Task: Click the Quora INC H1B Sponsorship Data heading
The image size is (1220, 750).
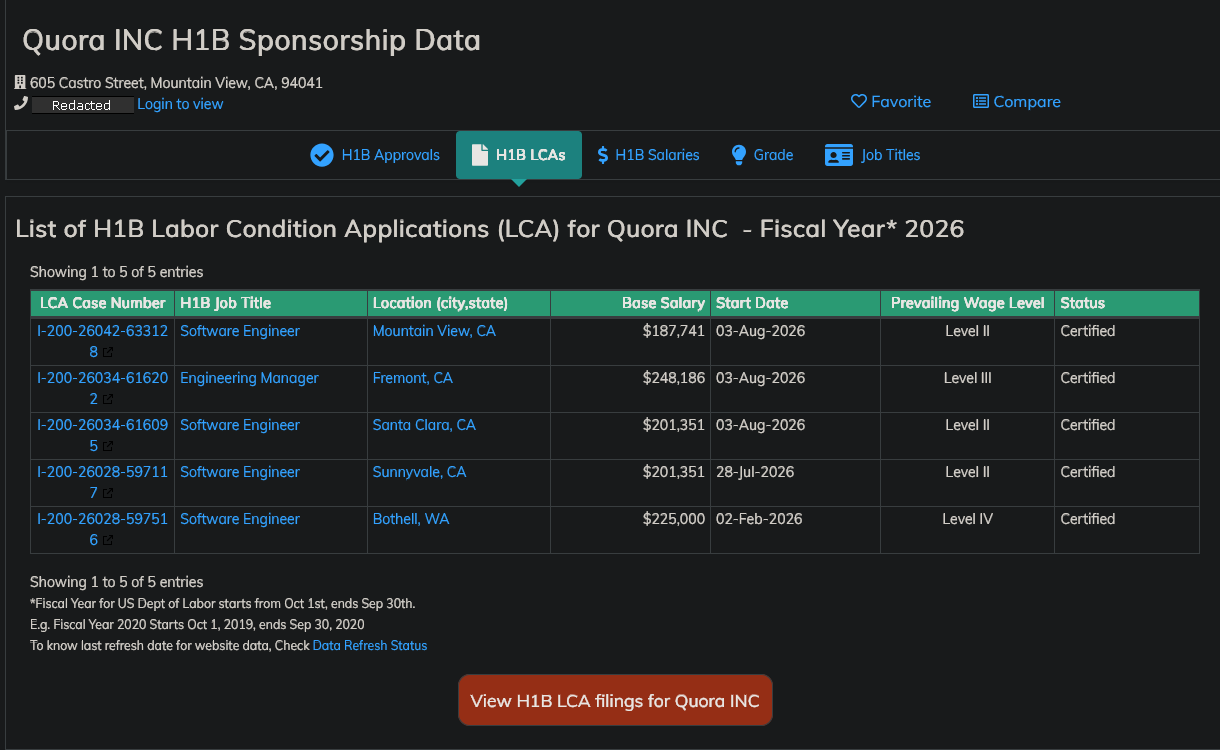Action: (x=251, y=40)
